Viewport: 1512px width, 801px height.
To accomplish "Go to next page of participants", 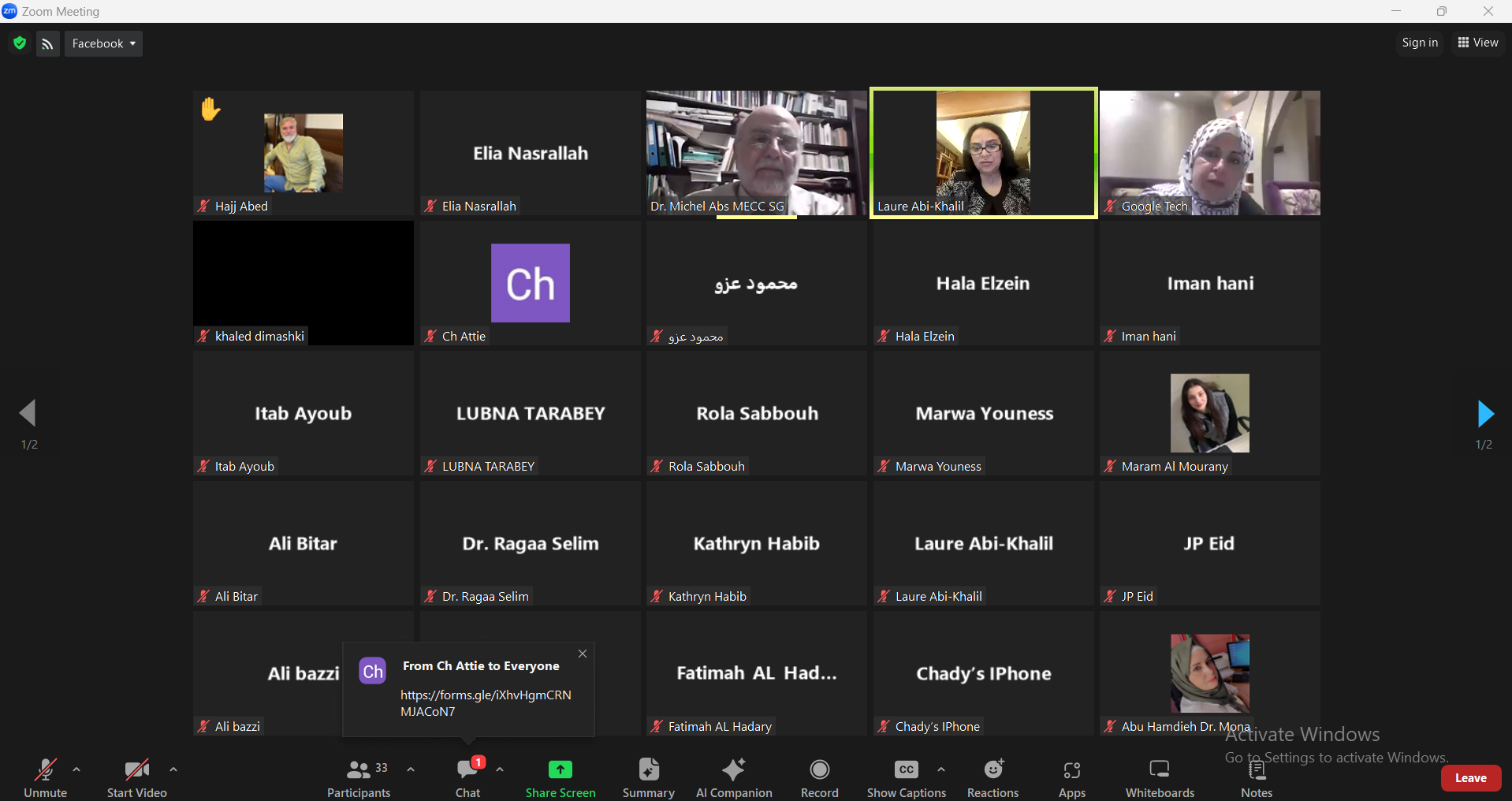I will pyautogui.click(x=1485, y=414).
